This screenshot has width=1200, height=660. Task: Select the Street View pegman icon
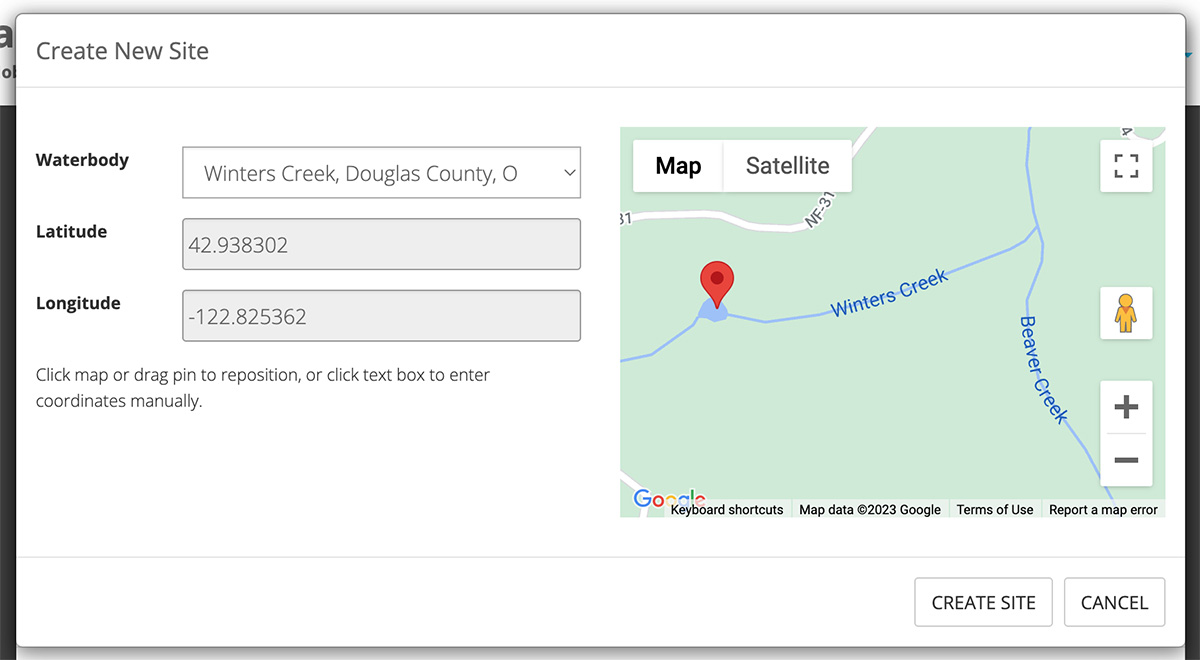pyautogui.click(x=1126, y=313)
